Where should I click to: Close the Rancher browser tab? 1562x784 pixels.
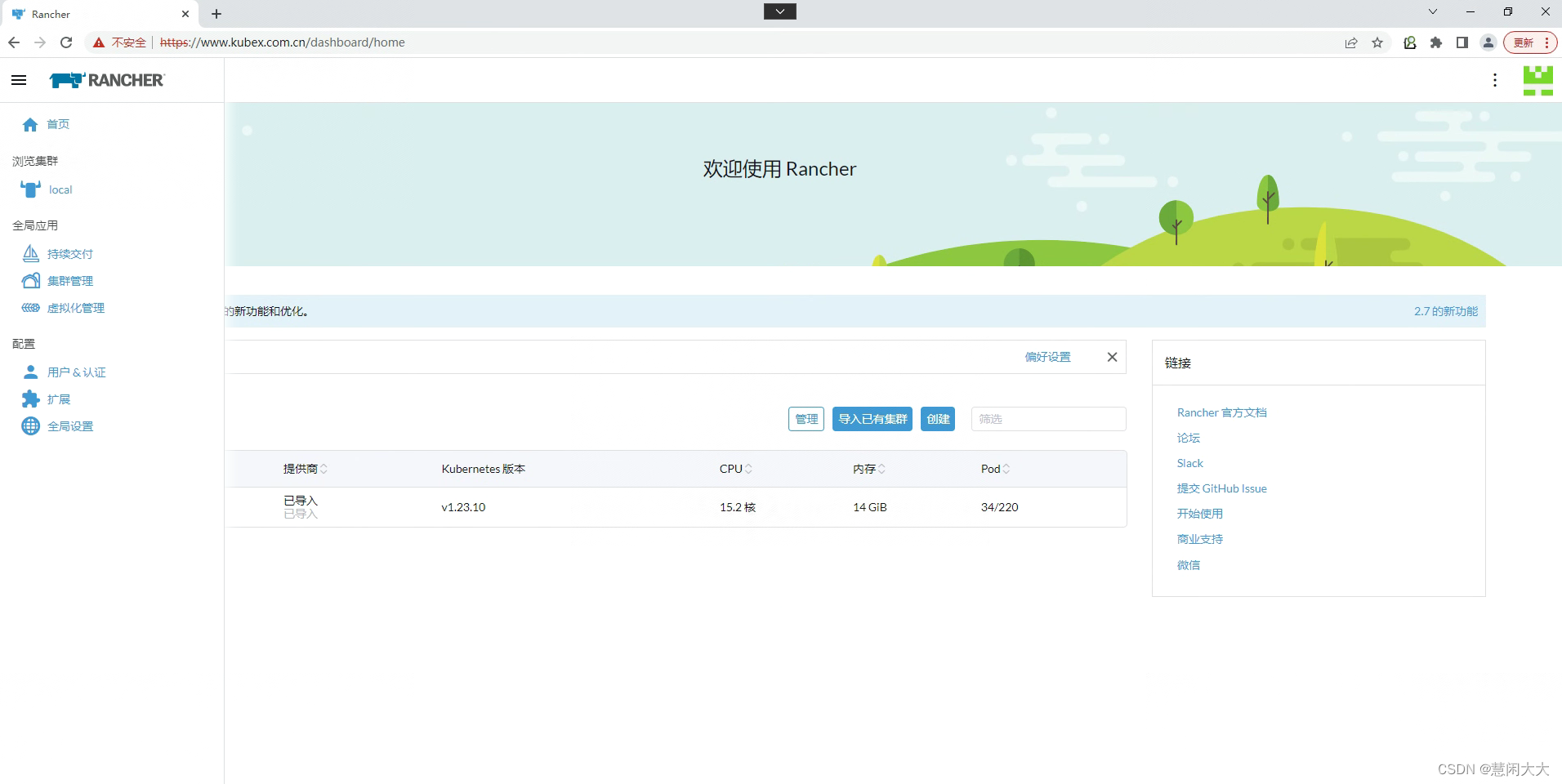coord(185,14)
